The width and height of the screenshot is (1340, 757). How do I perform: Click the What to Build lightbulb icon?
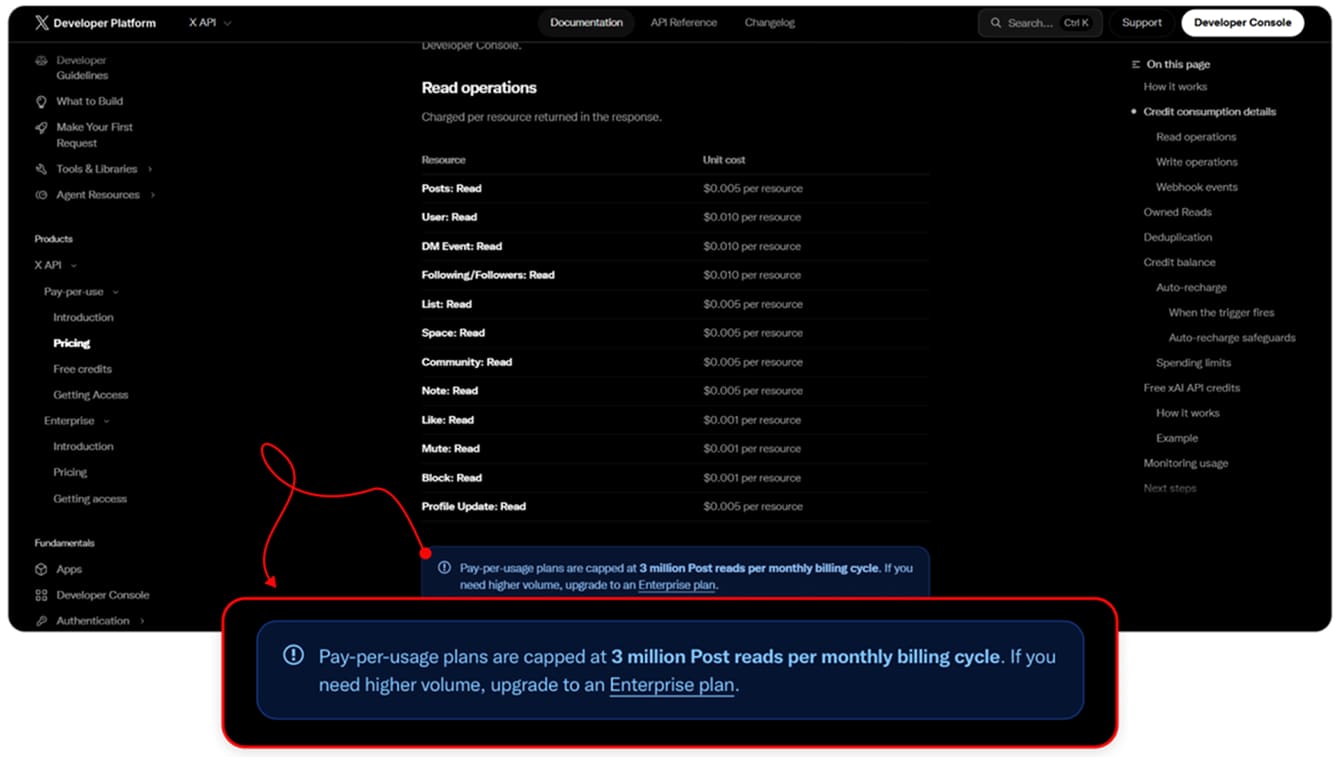[x=41, y=102]
